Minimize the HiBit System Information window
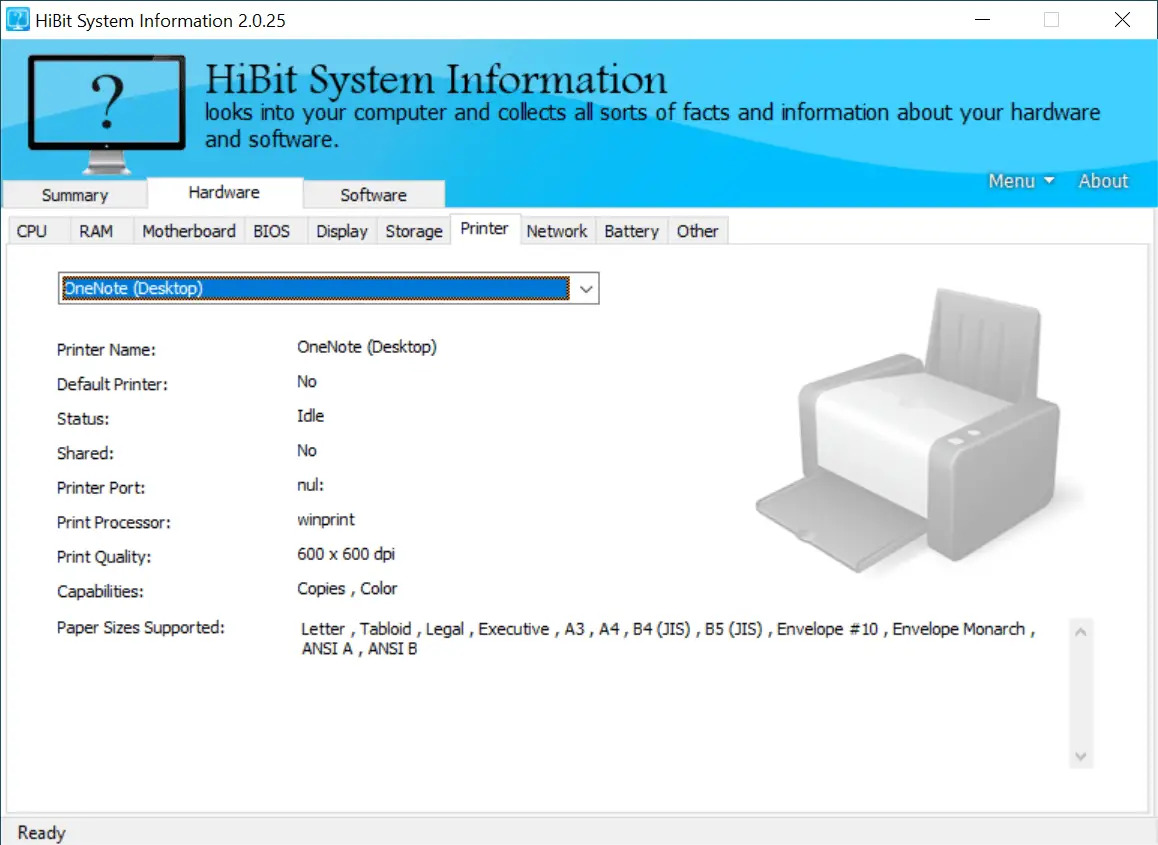This screenshot has width=1158, height=845. point(982,20)
